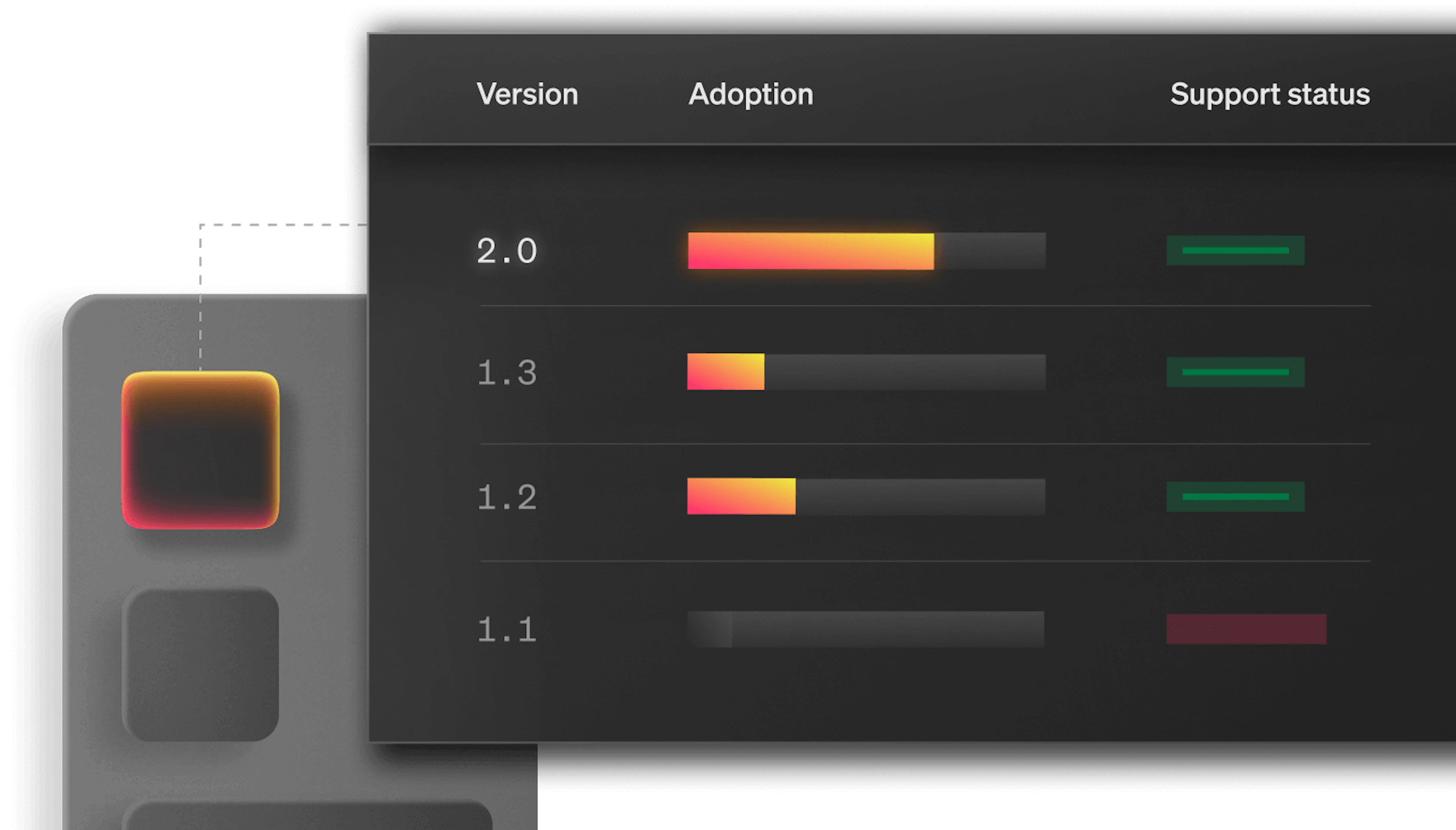1456x830 pixels.
Task: Click the Support status column header
Action: (x=1269, y=94)
